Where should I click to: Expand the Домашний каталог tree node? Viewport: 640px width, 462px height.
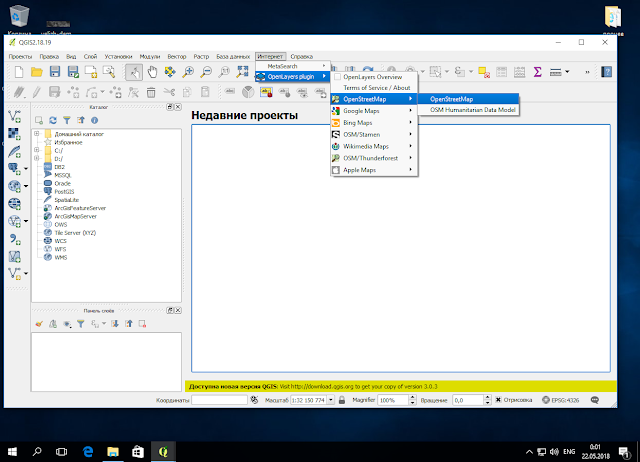pyautogui.click(x=37, y=133)
